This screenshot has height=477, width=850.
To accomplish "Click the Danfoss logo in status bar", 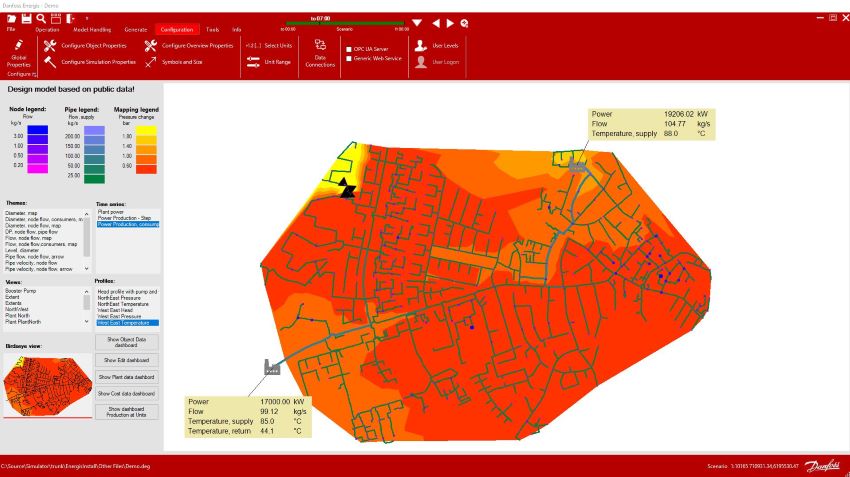I will click(x=822, y=466).
